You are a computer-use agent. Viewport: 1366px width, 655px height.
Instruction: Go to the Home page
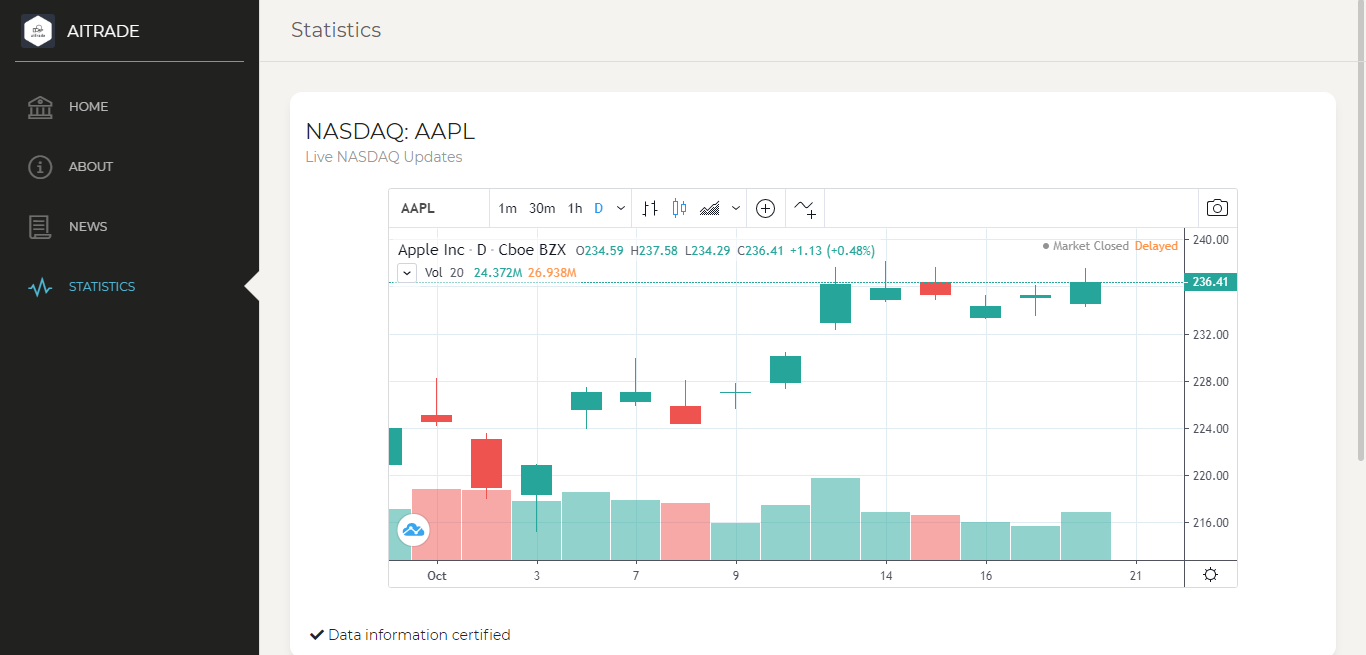pyautogui.click(x=88, y=107)
